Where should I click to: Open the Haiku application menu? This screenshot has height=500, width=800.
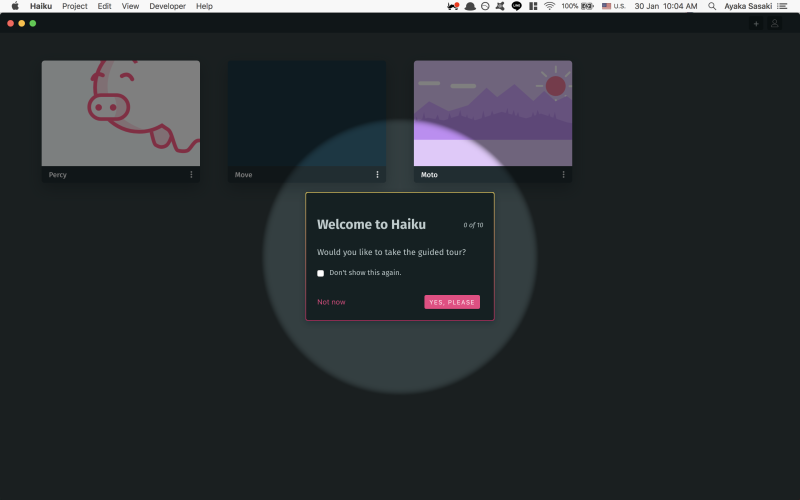point(41,6)
